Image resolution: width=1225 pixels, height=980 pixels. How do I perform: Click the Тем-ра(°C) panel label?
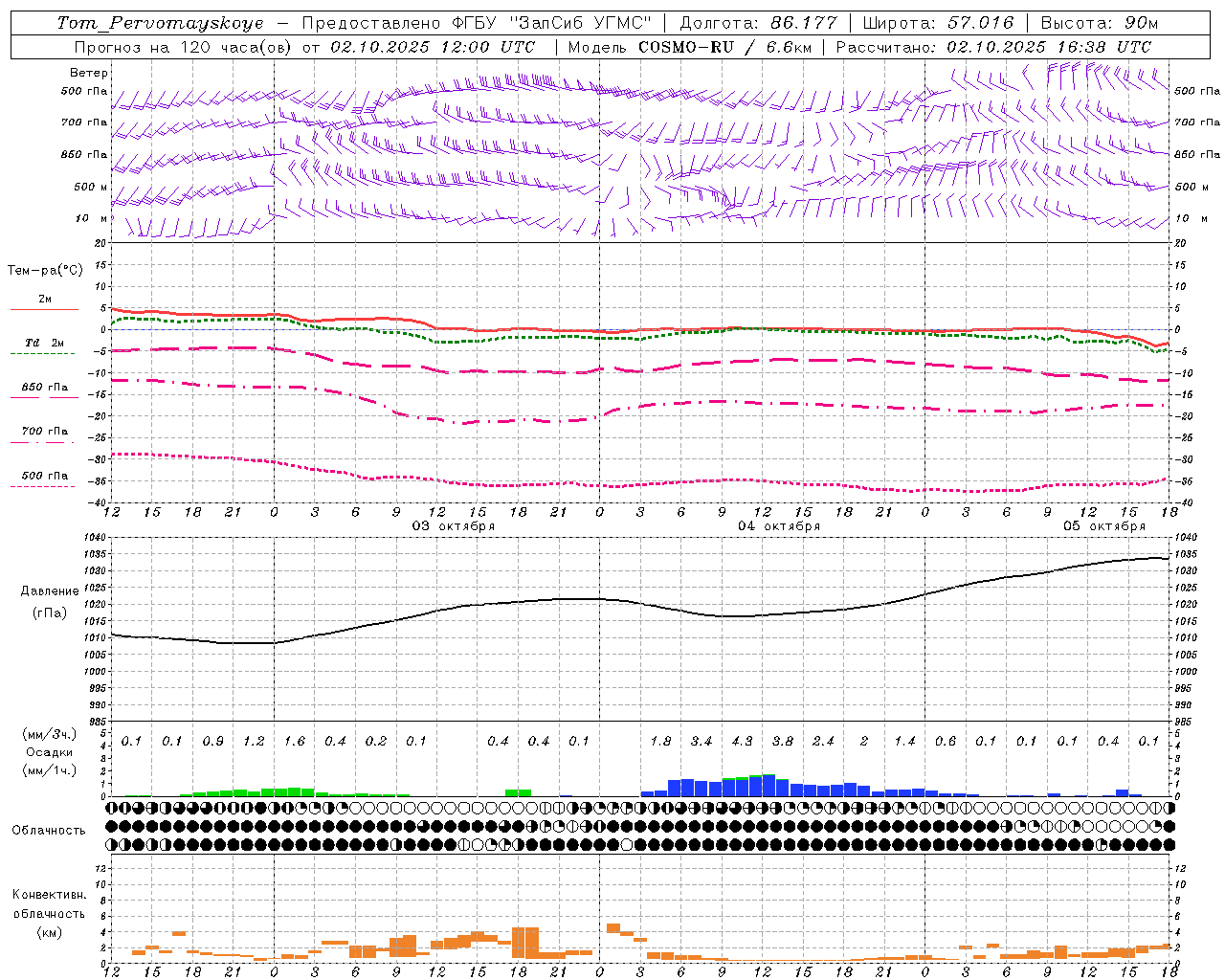pyautogui.click(x=45, y=271)
